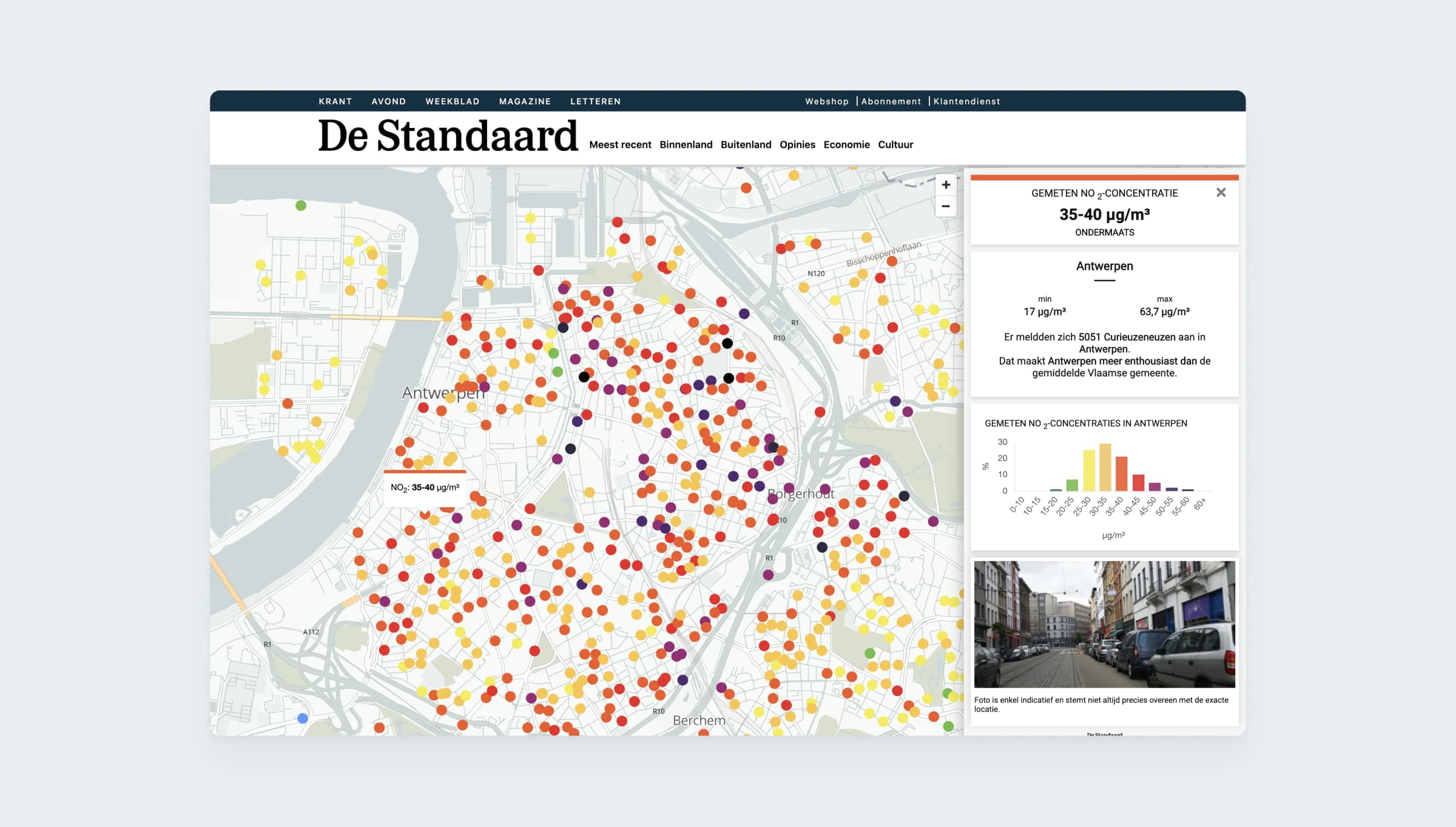1456x827 pixels.
Task: Select the yellow 25-30 bar in the chart
Action: coord(1089,470)
